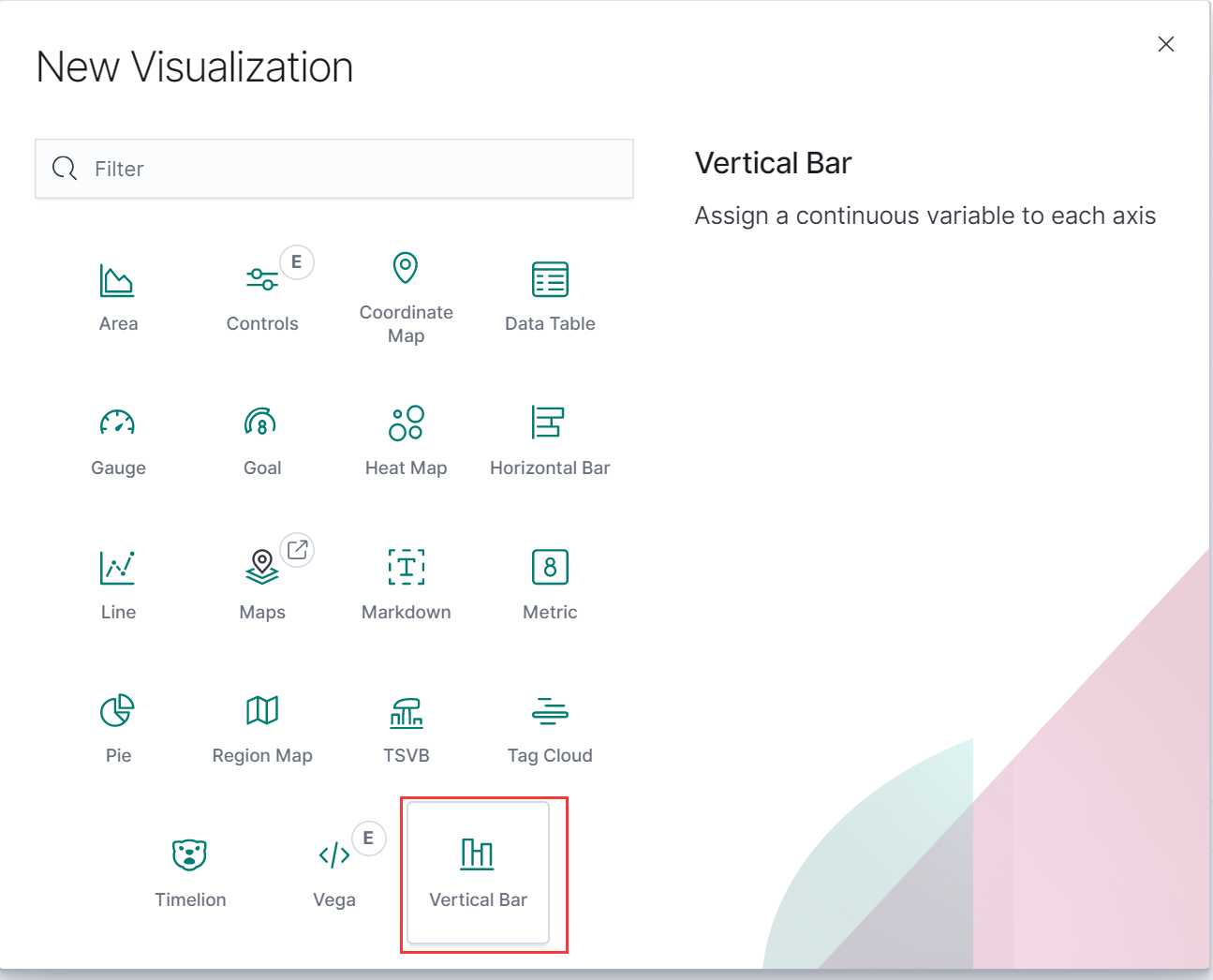Pick the Coordinate Map pin icon
The height and width of the screenshot is (980, 1213).
click(405, 268)
